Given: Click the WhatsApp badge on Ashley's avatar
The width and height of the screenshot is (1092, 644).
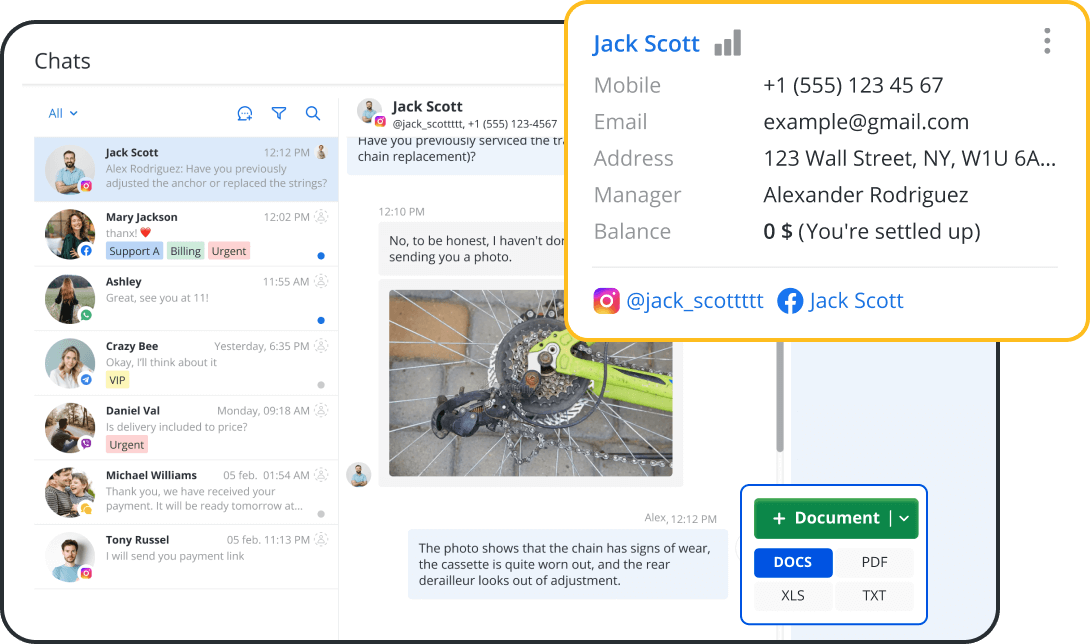Looking at the screenshot, I should [88, 315].
